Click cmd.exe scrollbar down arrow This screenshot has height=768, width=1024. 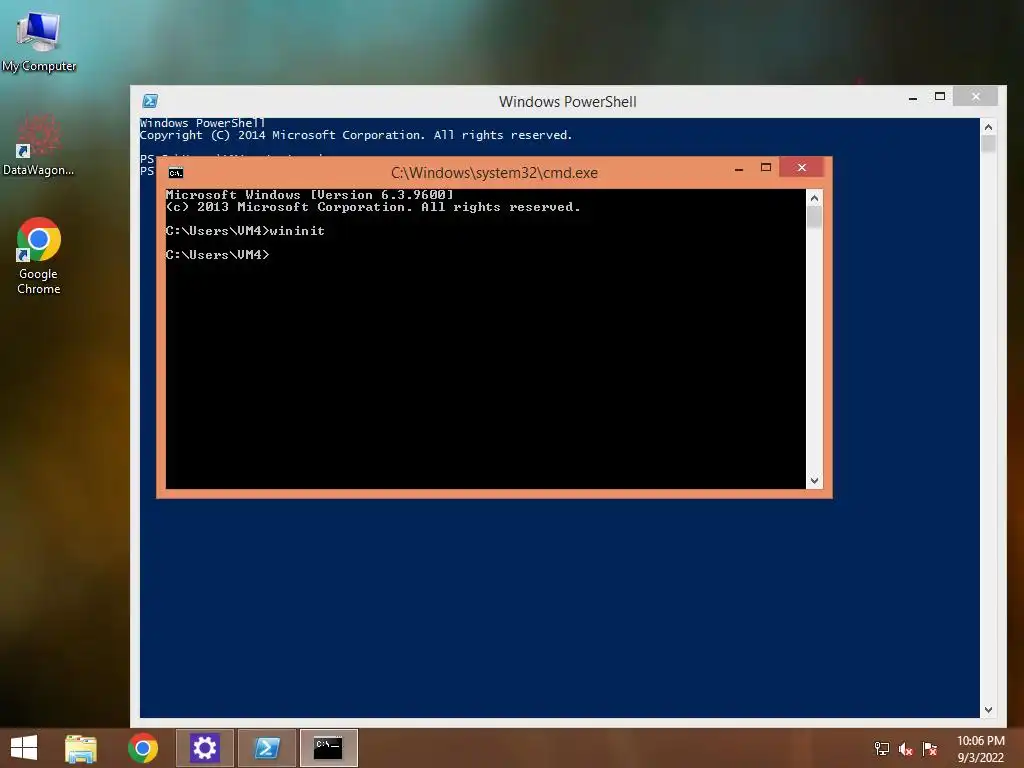[814, 481]
